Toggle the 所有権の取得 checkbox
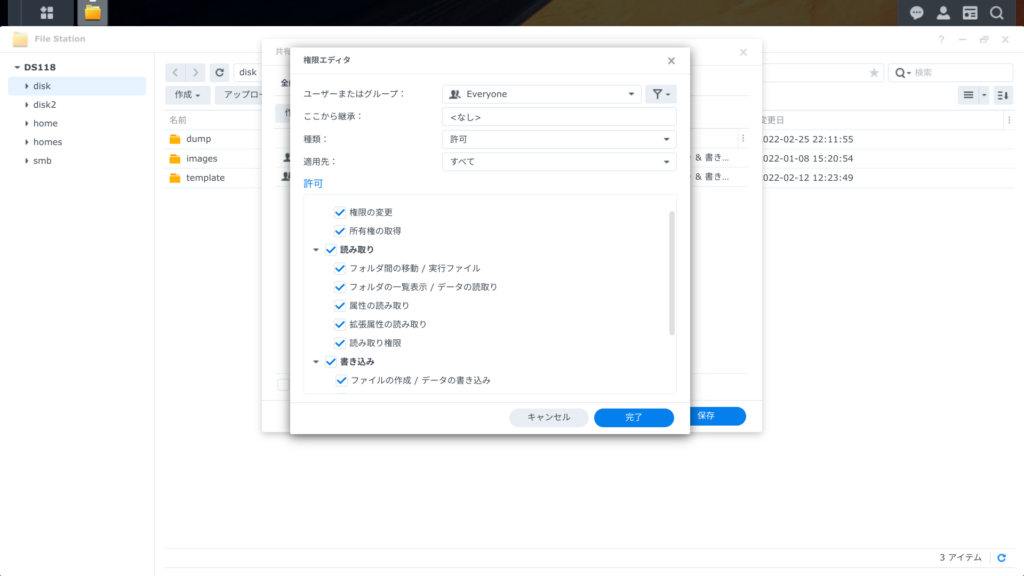 pyautogui.click(x=340, y=231)
